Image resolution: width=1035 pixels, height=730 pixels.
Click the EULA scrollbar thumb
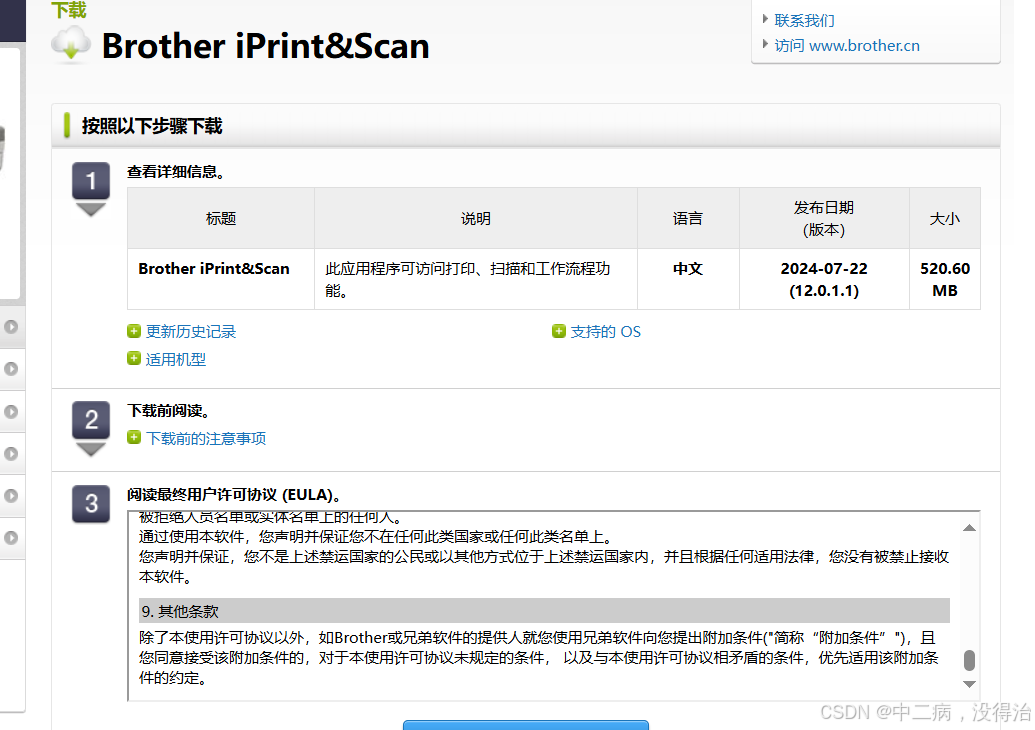(969, 660)
